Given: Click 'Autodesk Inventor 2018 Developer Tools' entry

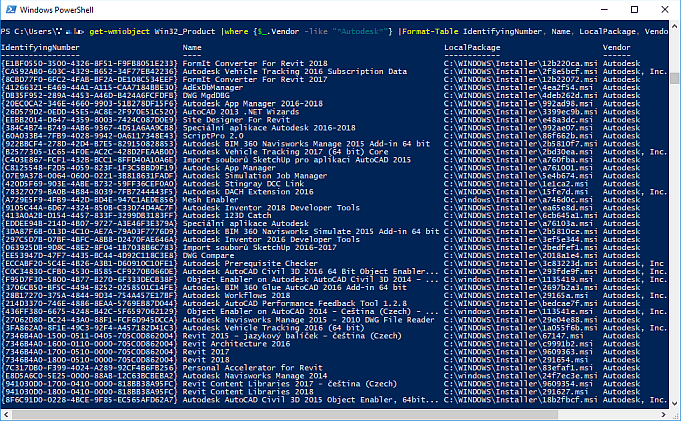Looking at the screenshot, I should coord(271,208).
